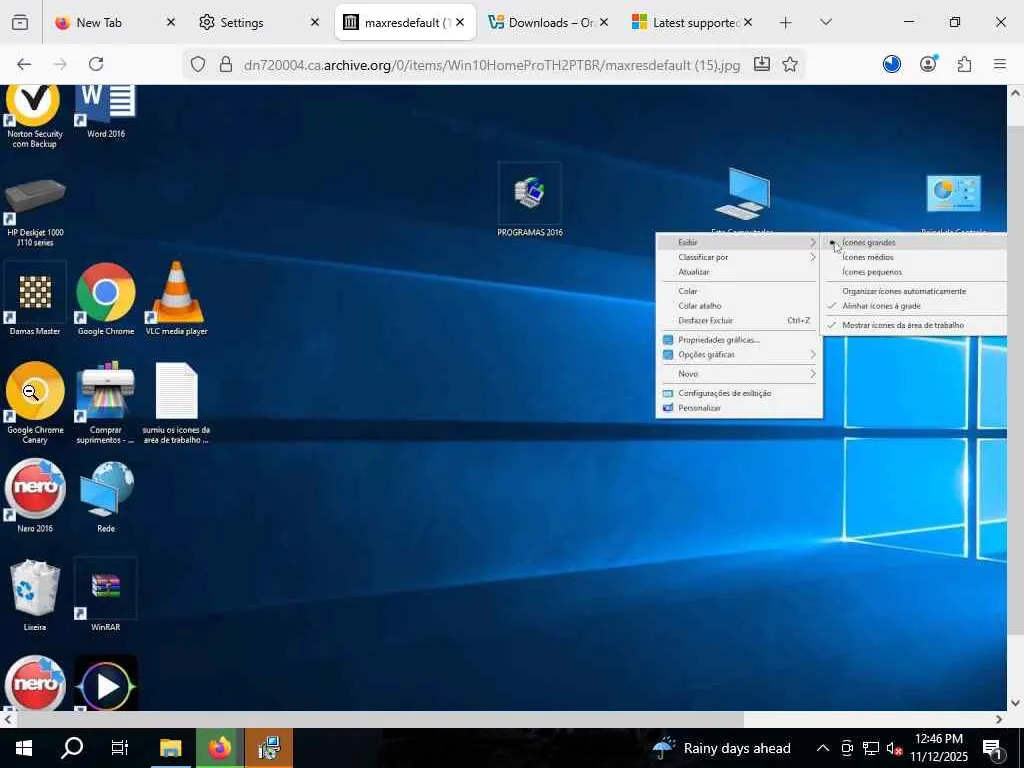Open the notification center icon

click(x=993, y=749)
